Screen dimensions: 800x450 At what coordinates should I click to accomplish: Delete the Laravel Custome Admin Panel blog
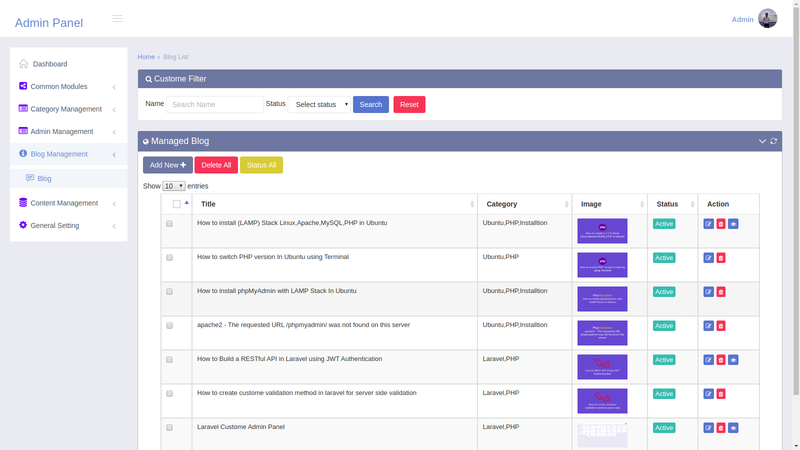[x=721, y=428]
